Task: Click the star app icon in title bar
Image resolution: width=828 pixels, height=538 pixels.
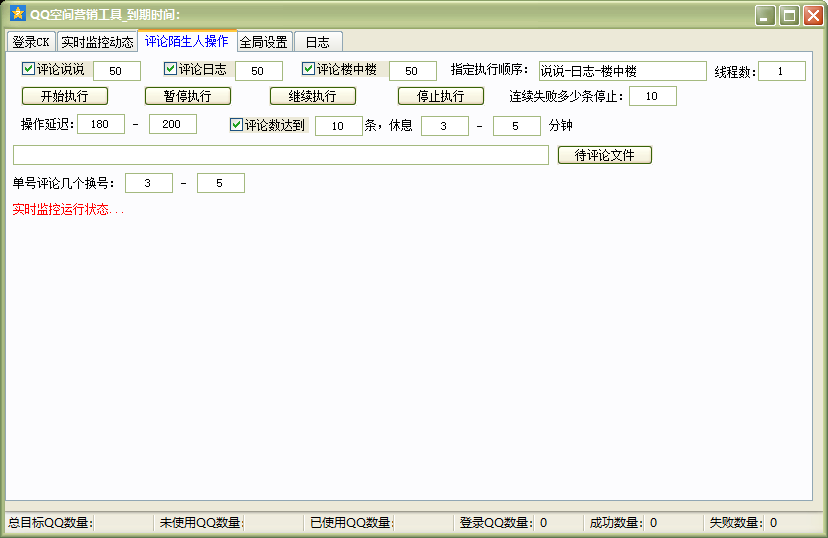Action: 17,14
